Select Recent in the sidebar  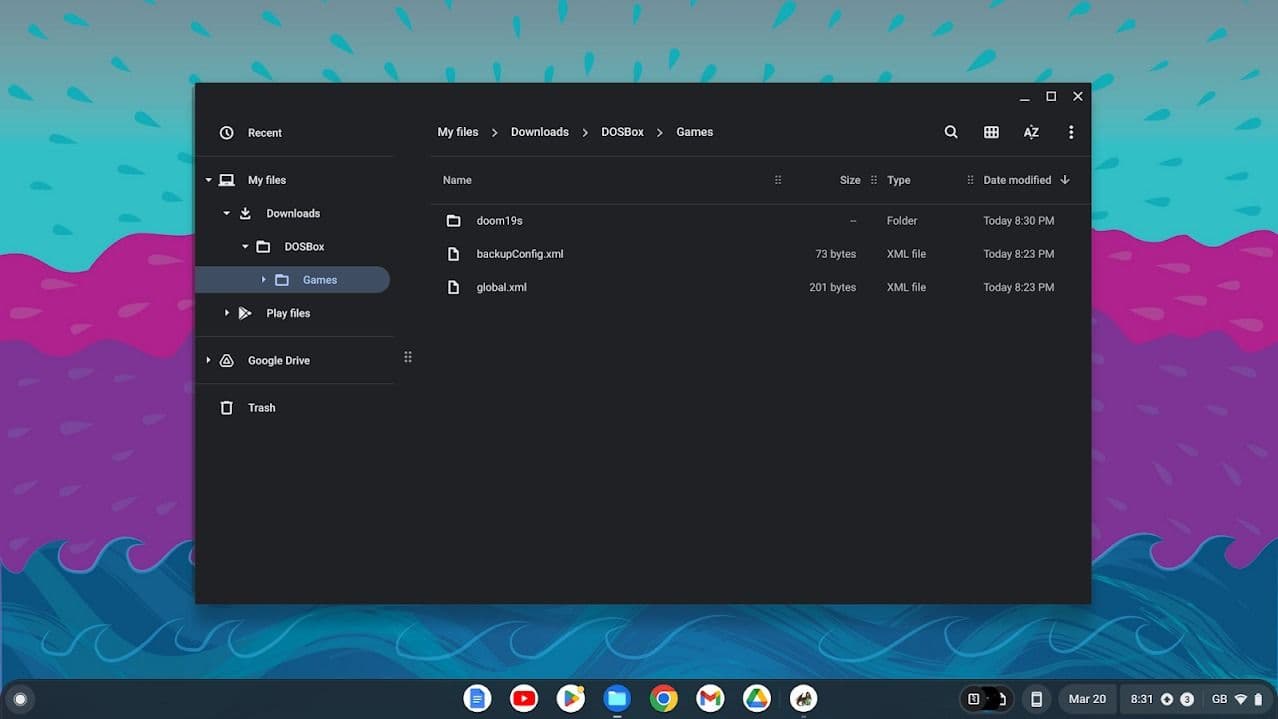[x=264, y=132]
